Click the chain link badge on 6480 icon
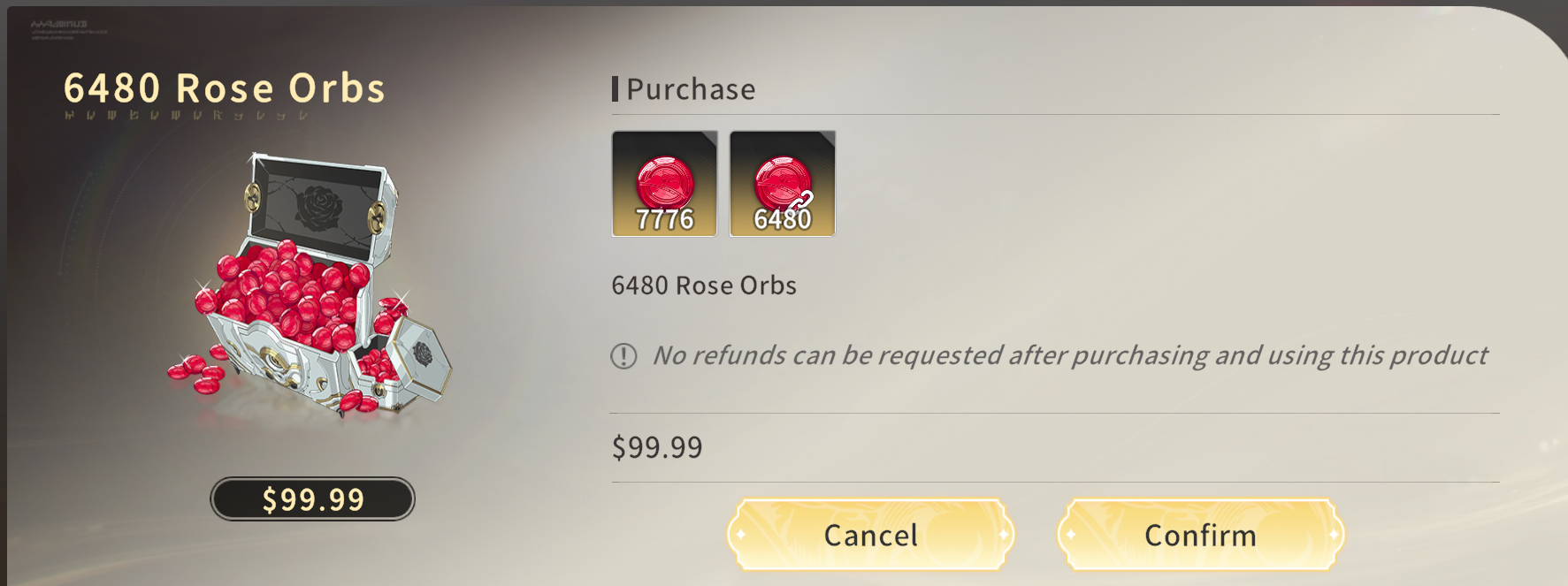 (x=800, y=202)
